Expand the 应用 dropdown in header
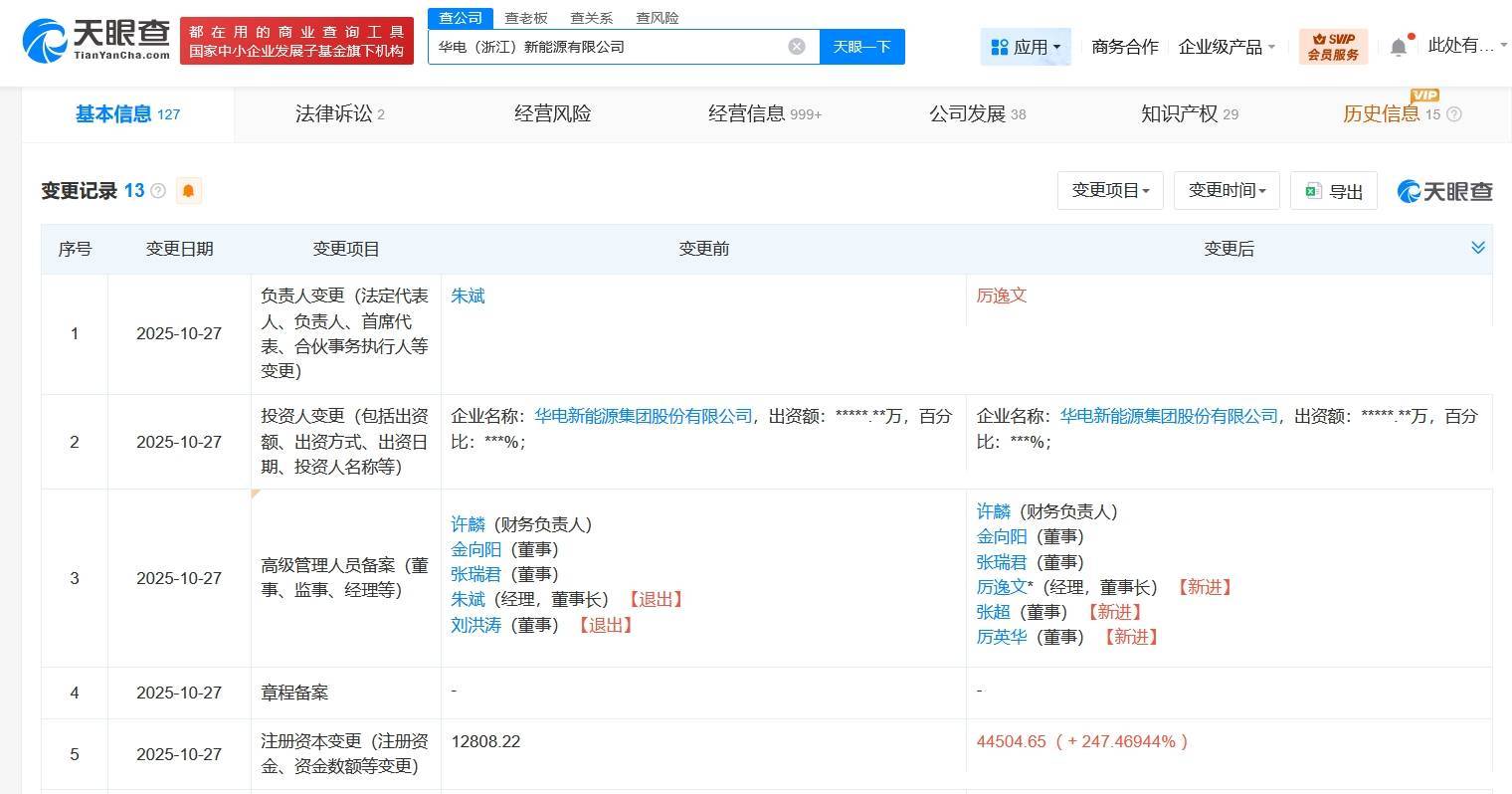This screenshot has height=794, width=1512. click(x=1026, y=46)
